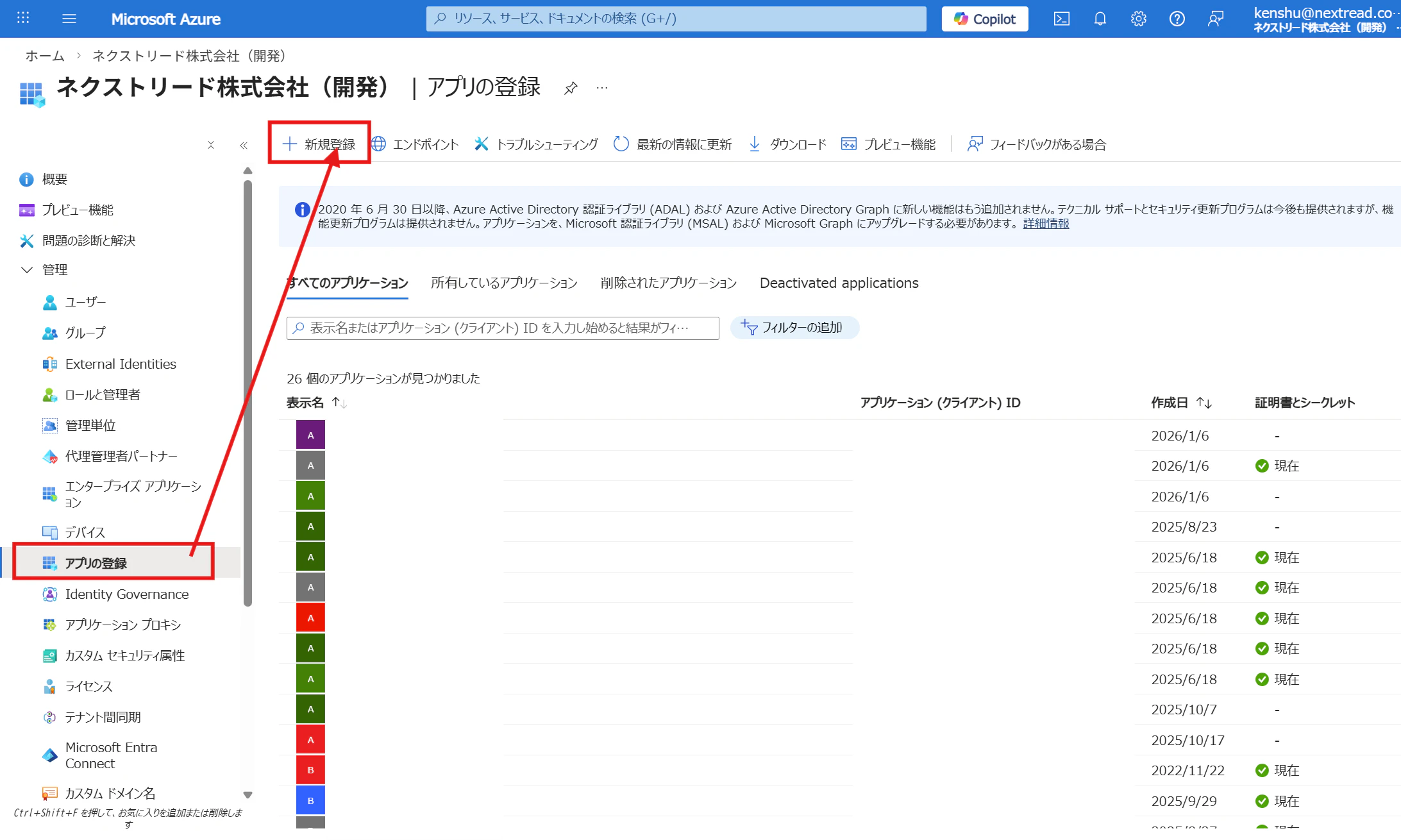The height and width of the screenshot is (840, 1401).
Task: Open the settings gear in top bar
Action: 1138,19
